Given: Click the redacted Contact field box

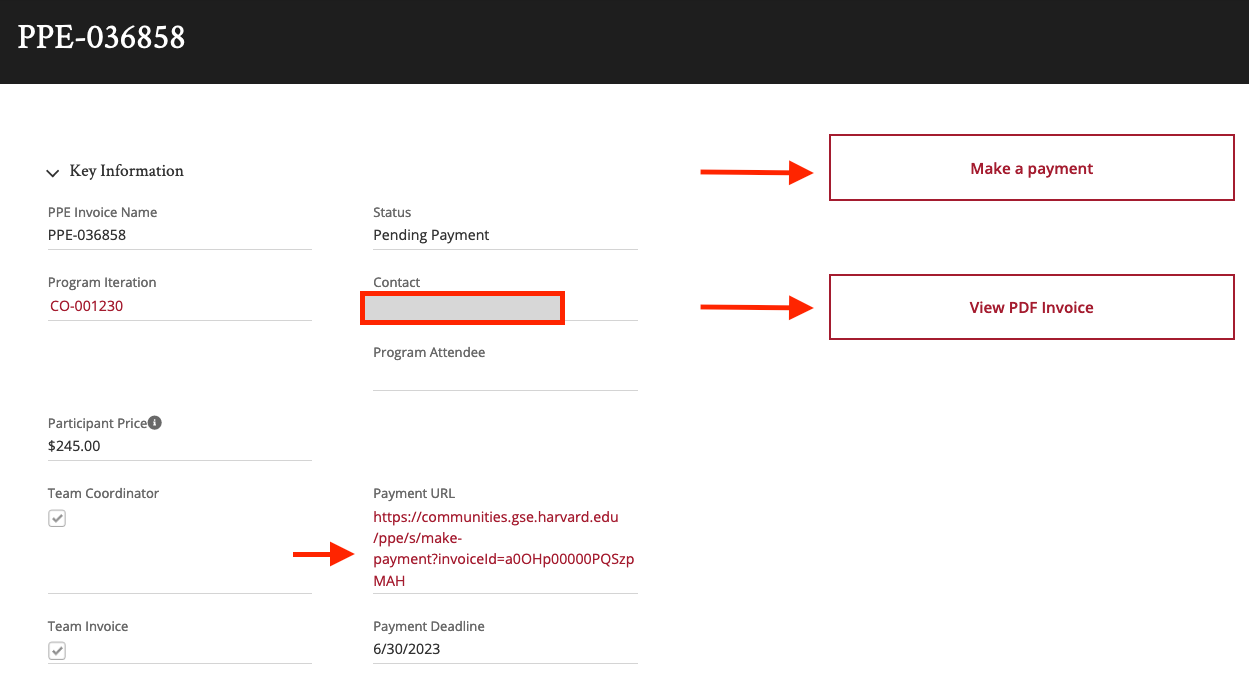Looking at the screenshot, I should pyautogui.click(x=463, y=308).
